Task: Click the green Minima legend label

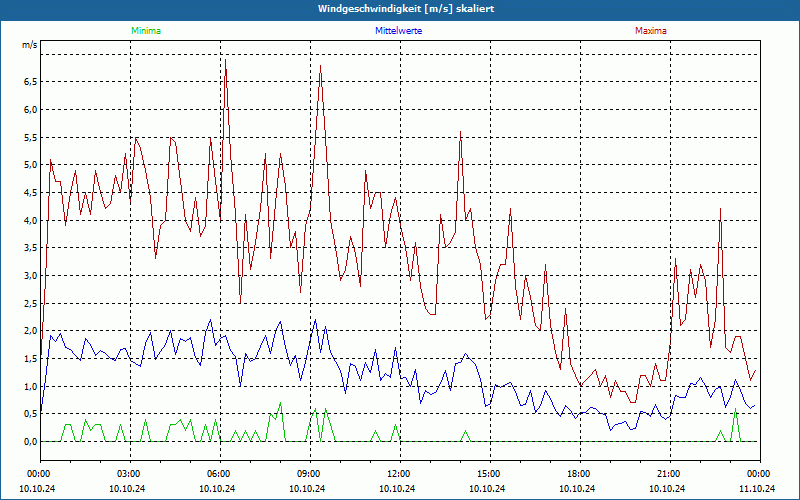Action: (146, 31)
